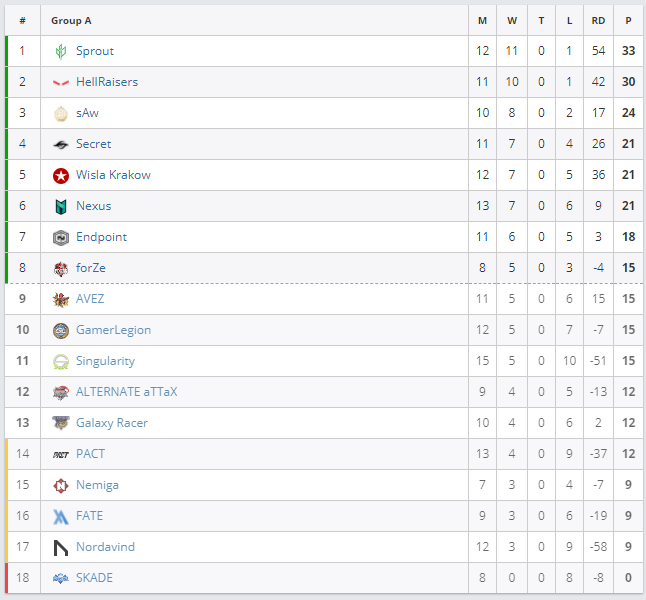
Task: Click the Sprout team logo icon
Action: (61, 51)
